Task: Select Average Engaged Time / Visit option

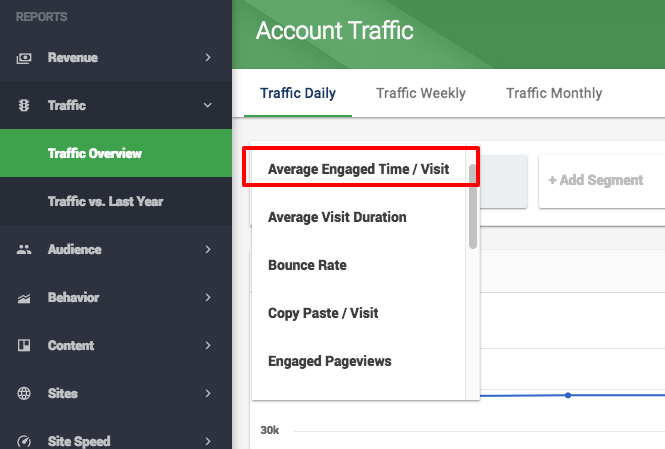Action: (358, 169)
